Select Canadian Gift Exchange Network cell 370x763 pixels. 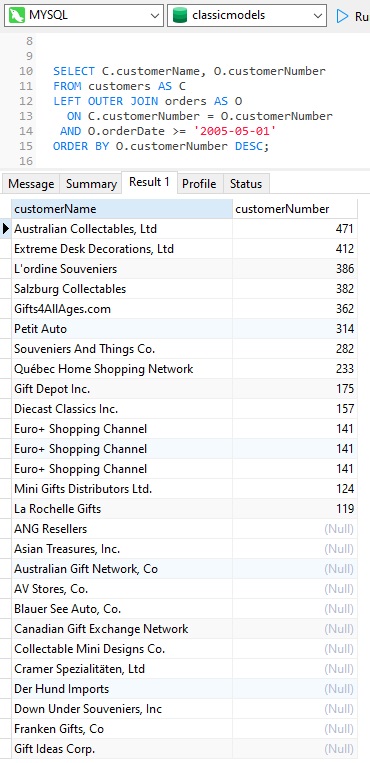122,629
